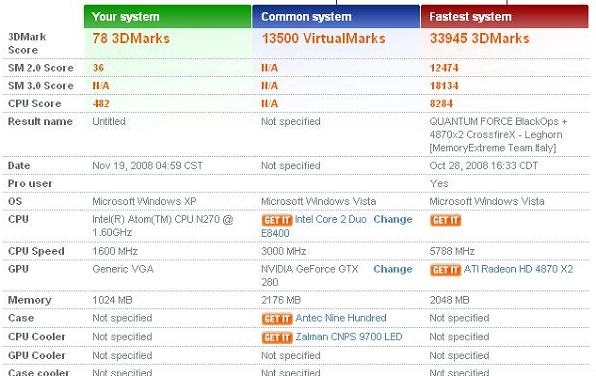Click the 78 3DMarks score
The image size is (596, 376).
coord(131,38)
